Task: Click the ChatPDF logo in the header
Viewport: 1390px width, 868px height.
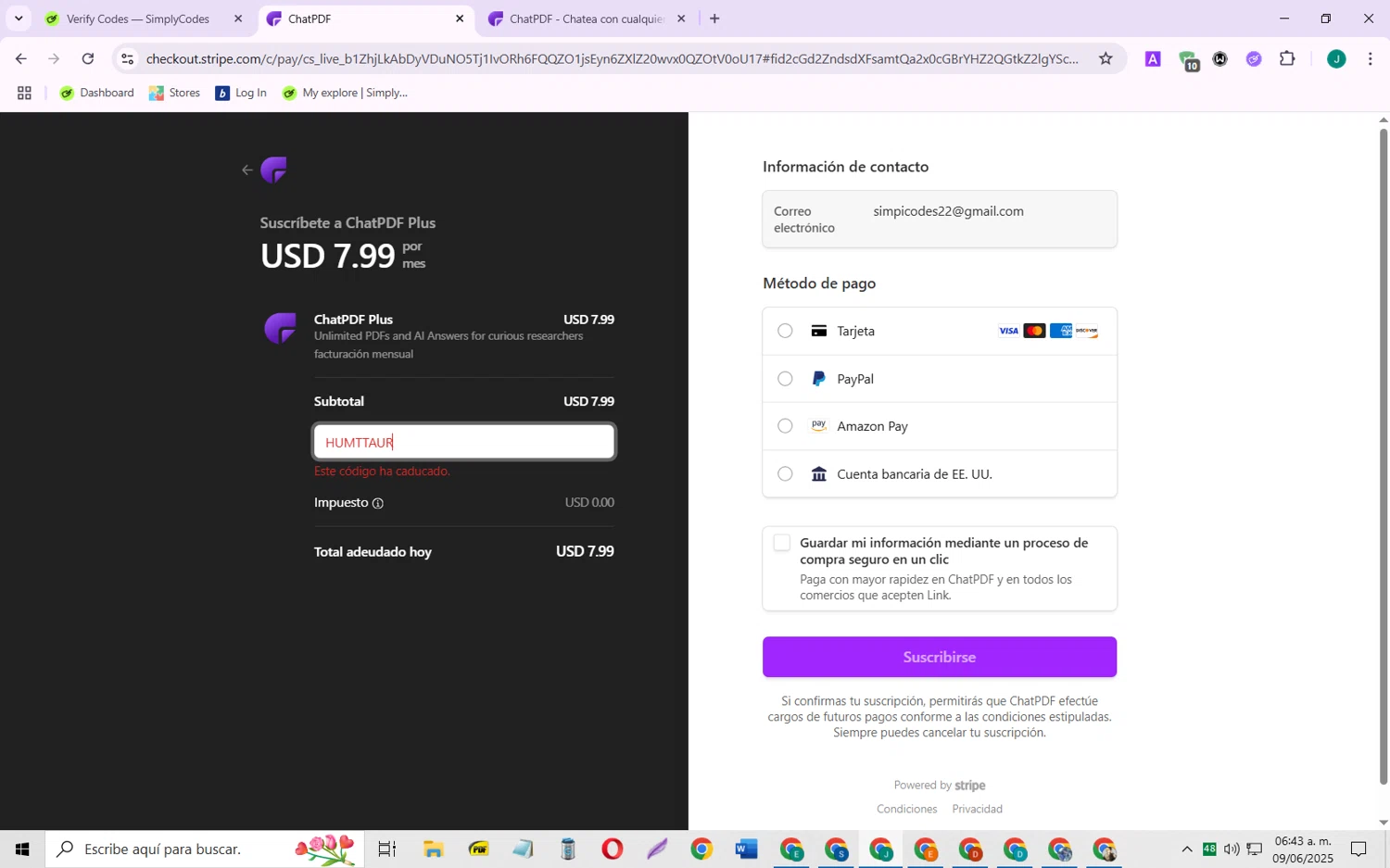Action: 274,170
